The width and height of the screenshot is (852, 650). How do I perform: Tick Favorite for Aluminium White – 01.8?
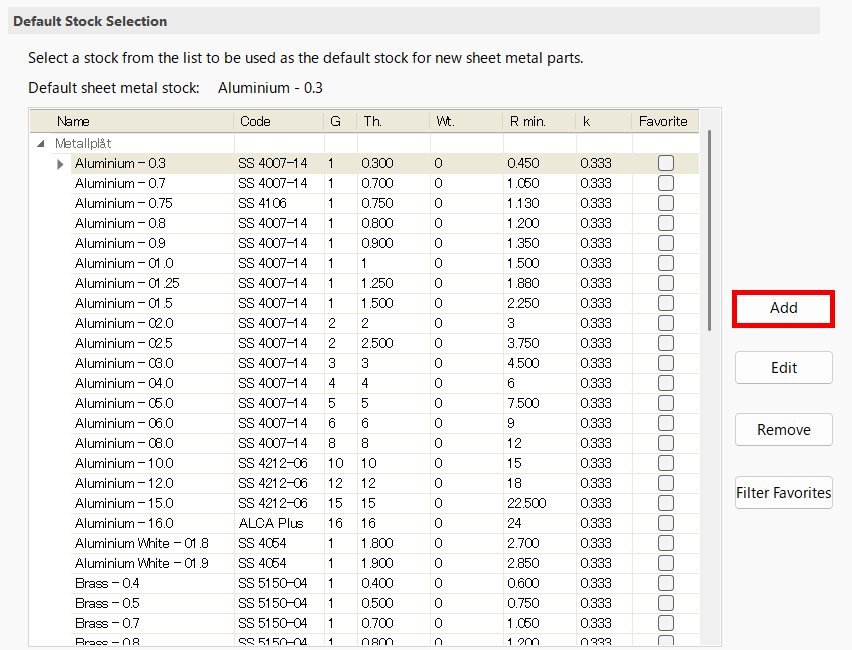coord(666,543)
